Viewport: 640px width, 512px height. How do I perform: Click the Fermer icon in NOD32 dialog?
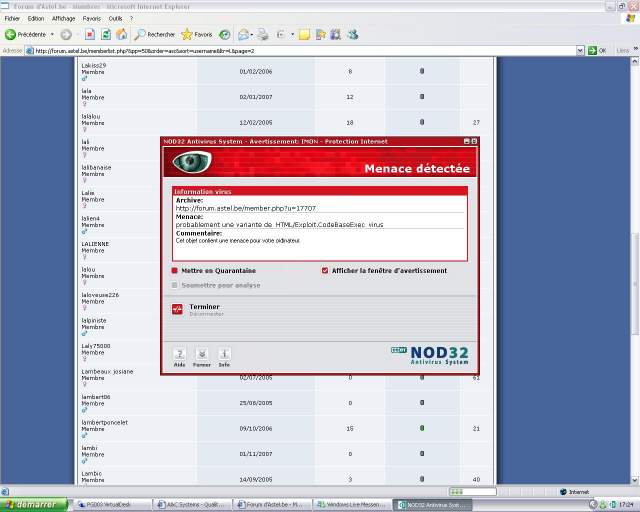(x=201, y=354)
